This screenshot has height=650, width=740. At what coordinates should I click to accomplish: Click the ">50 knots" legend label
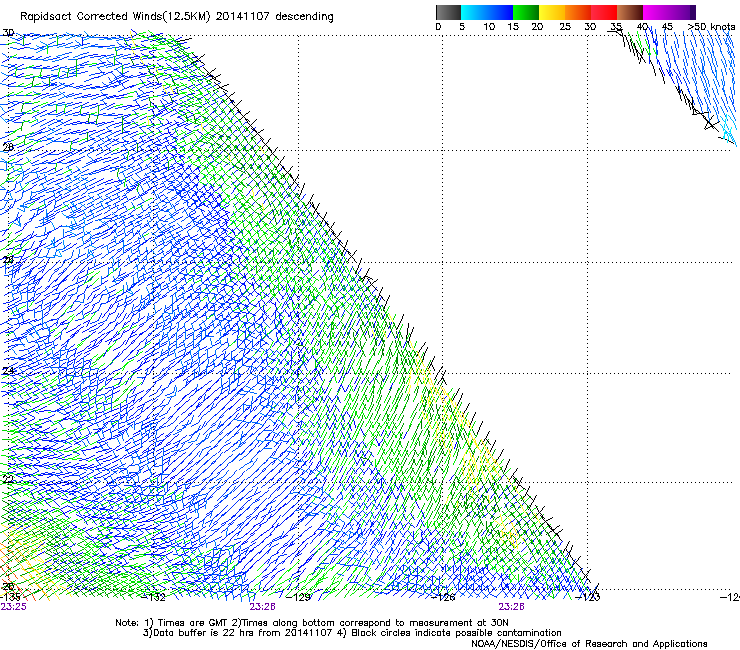tap(711, 27)
